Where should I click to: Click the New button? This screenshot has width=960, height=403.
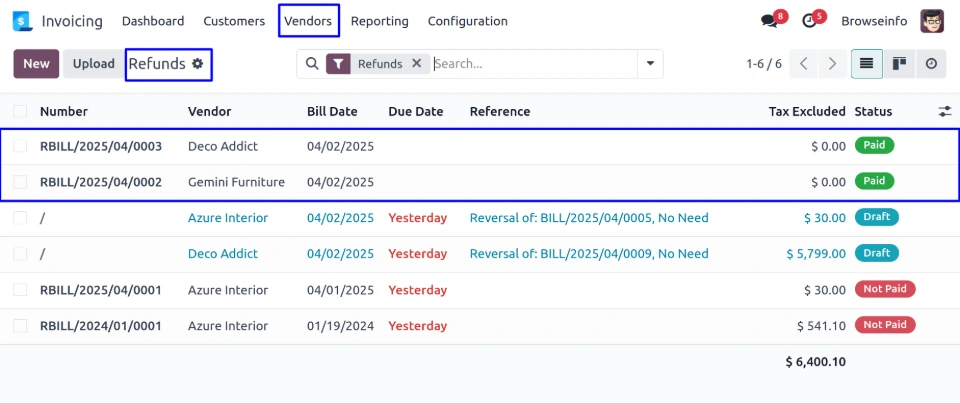coord(36,64)
